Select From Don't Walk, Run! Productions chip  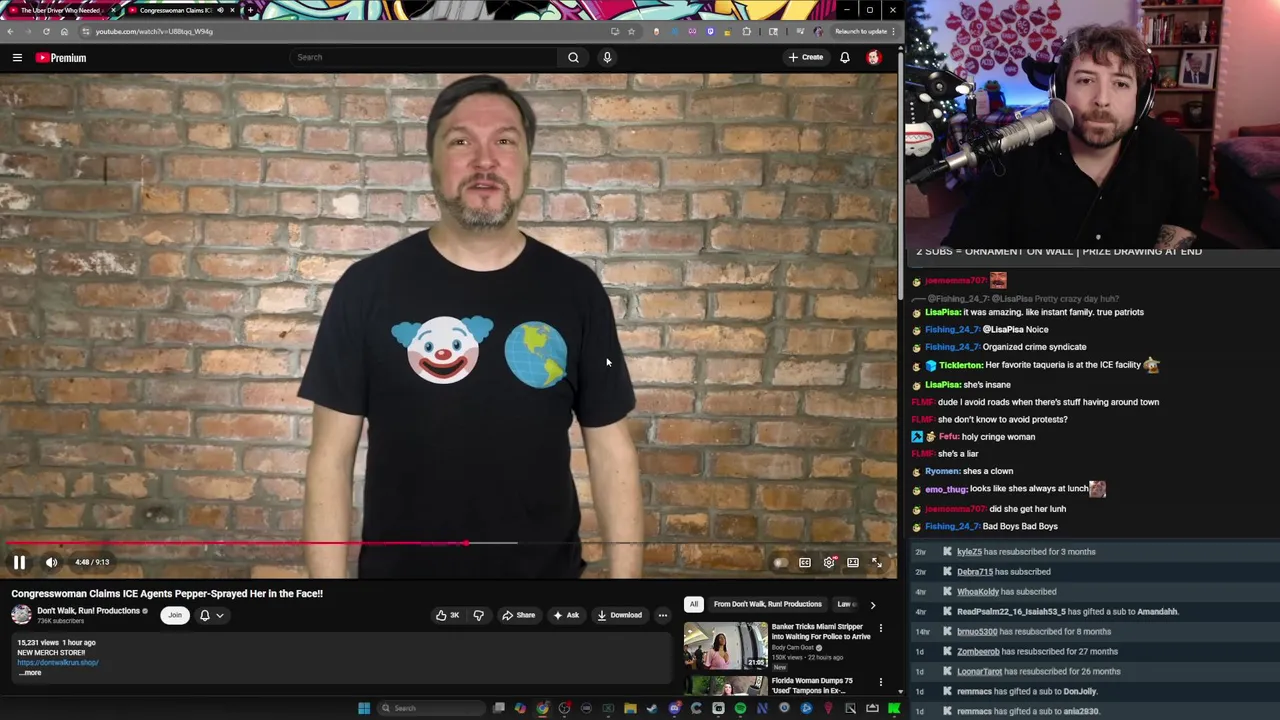click(x=768, y=604)
